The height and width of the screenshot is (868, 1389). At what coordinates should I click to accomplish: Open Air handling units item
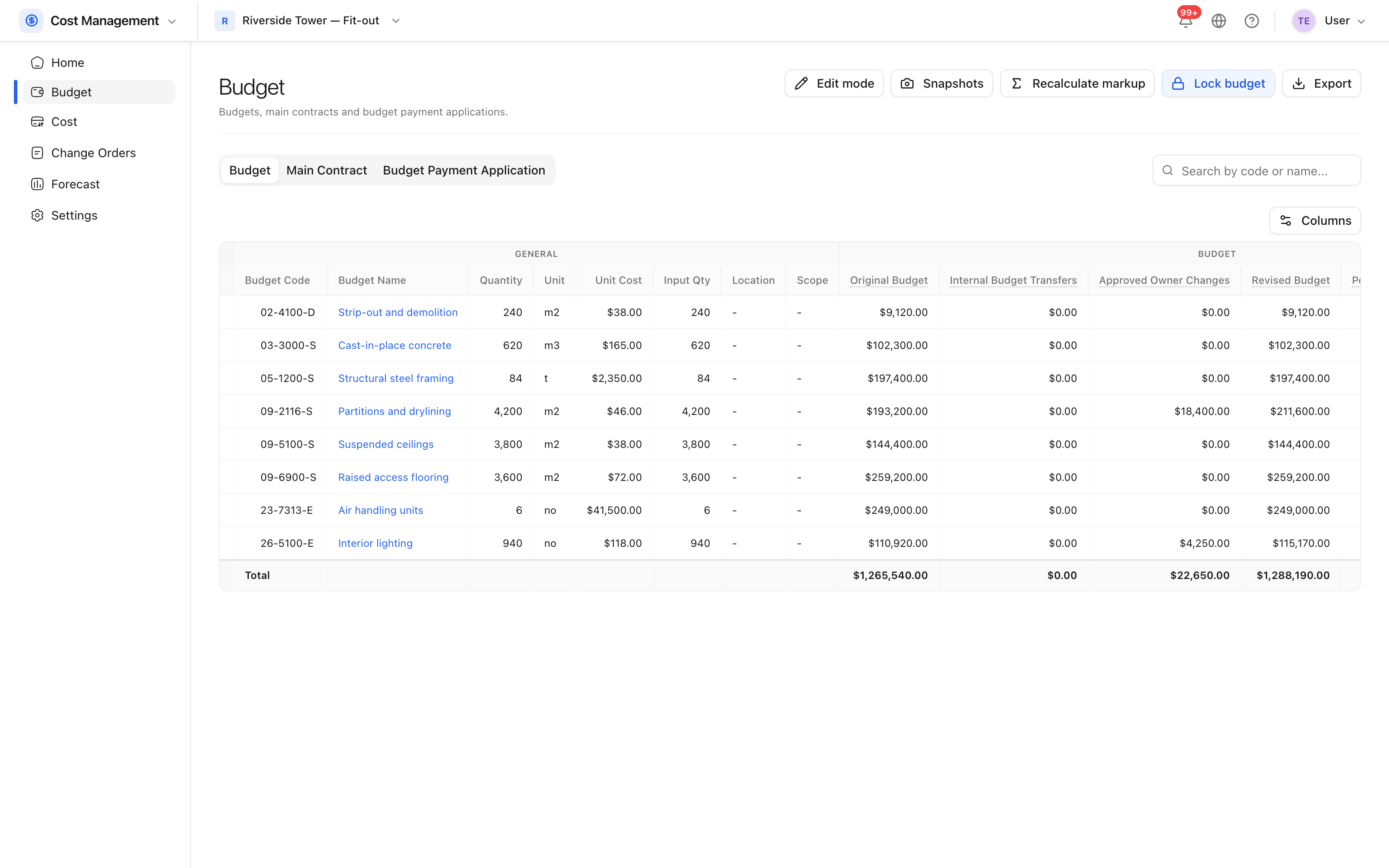click(381, 510)
